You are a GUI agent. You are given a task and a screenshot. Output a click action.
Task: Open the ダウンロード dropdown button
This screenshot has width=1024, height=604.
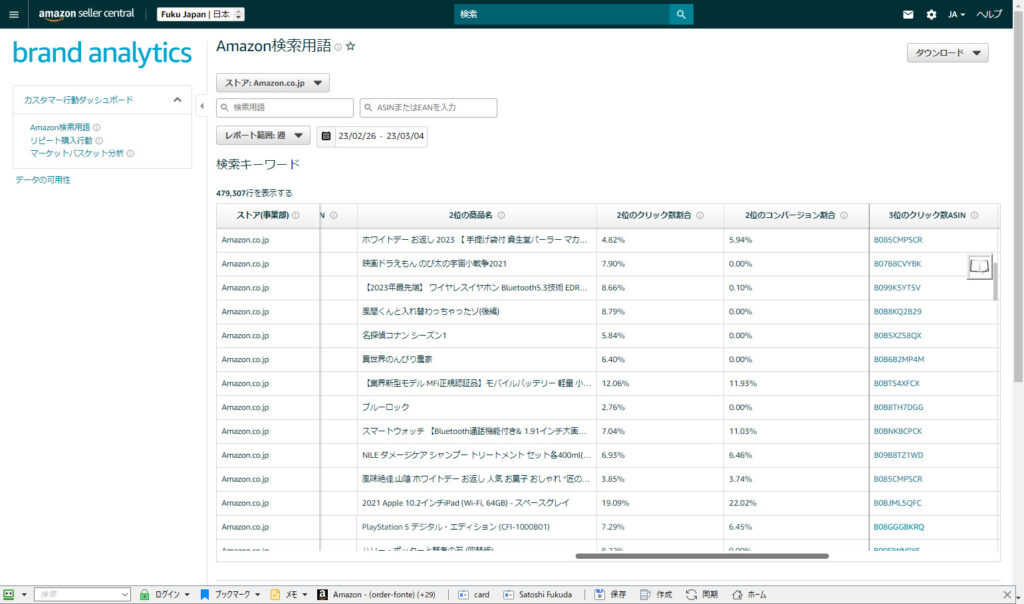click(x=948, y=53)
